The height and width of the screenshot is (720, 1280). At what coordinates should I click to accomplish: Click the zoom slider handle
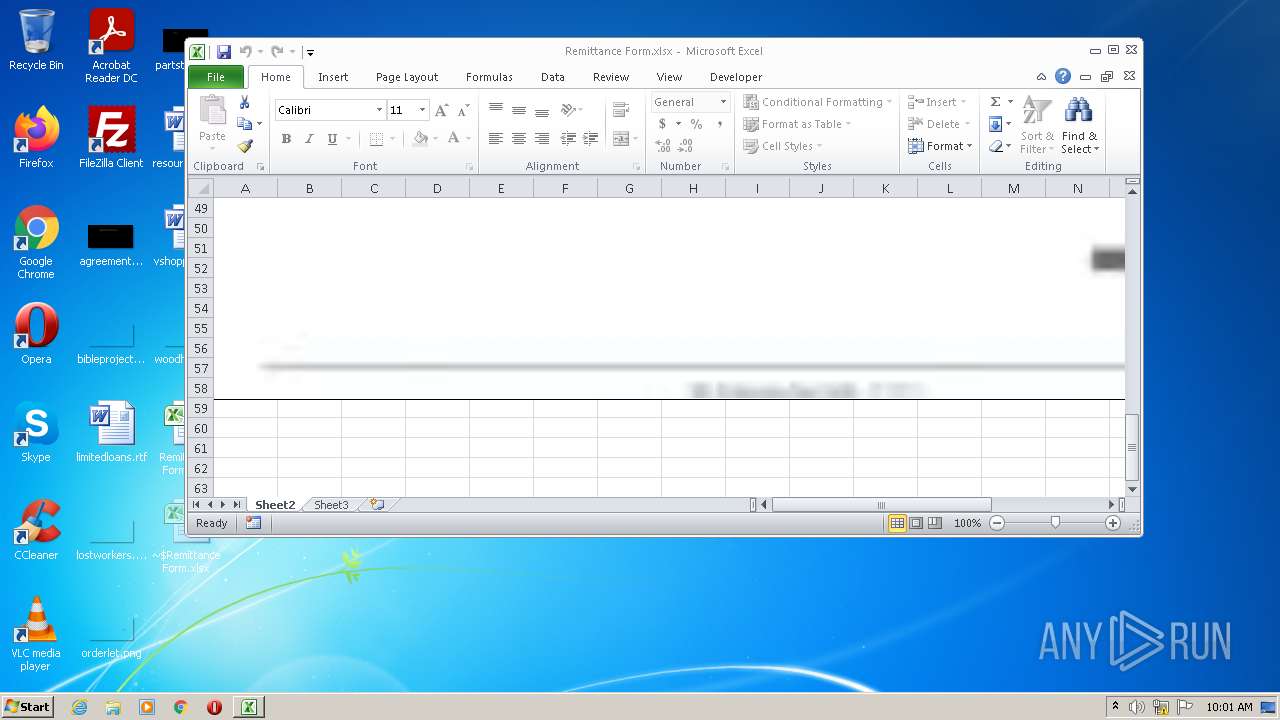(1055, 523)
